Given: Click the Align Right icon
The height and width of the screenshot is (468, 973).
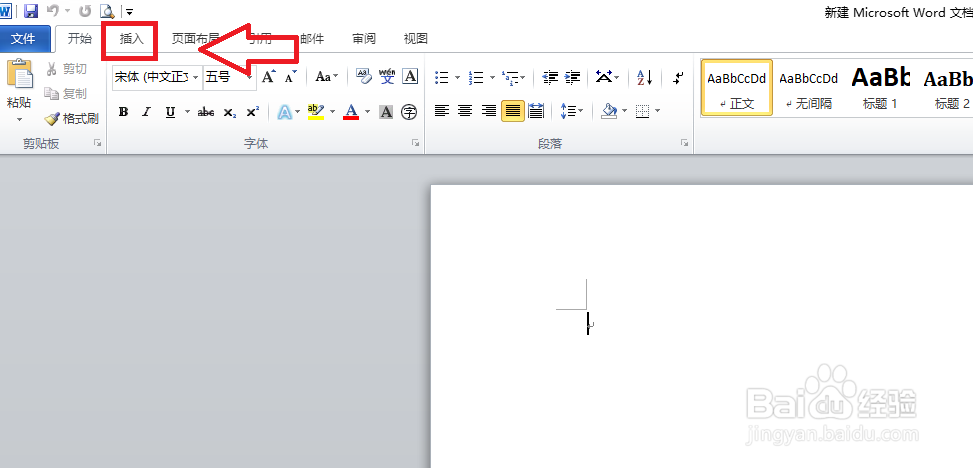Looking at the screenshot, I should [x=489, y=112].
